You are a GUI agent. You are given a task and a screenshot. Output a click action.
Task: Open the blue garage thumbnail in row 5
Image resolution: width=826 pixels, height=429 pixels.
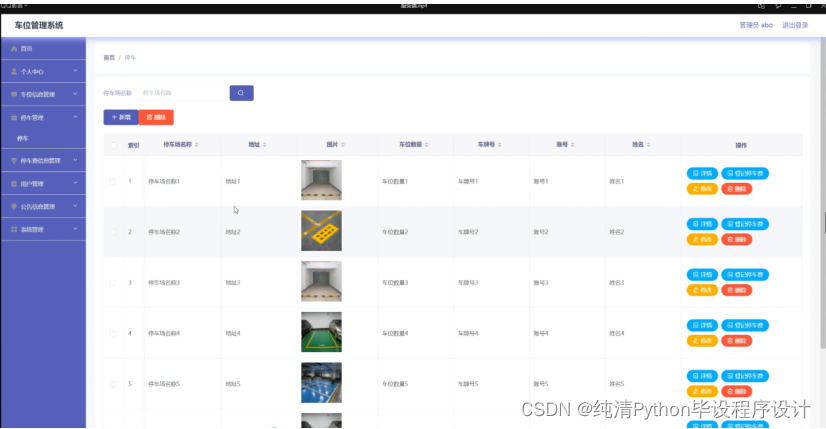click(321, 383)
